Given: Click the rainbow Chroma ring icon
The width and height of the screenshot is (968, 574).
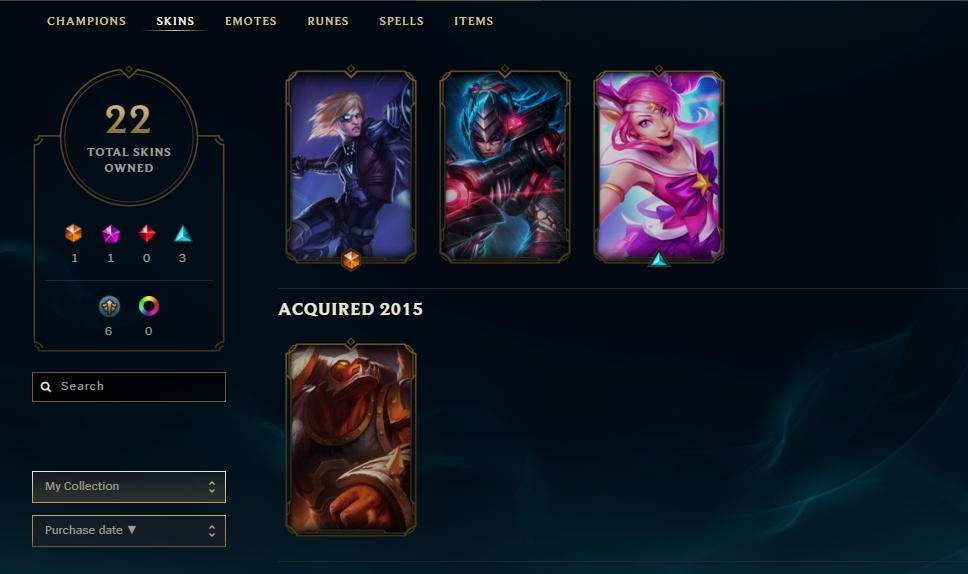Looking at the screenshot, I should point(149,306).
